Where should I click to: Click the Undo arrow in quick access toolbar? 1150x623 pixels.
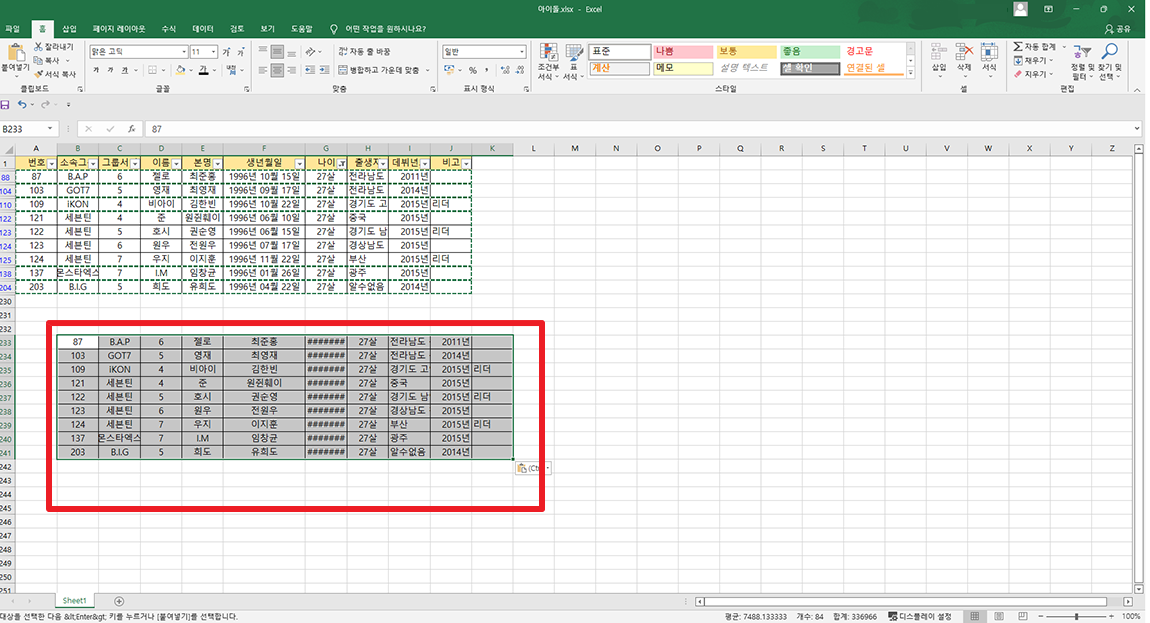tap(22, 105)
